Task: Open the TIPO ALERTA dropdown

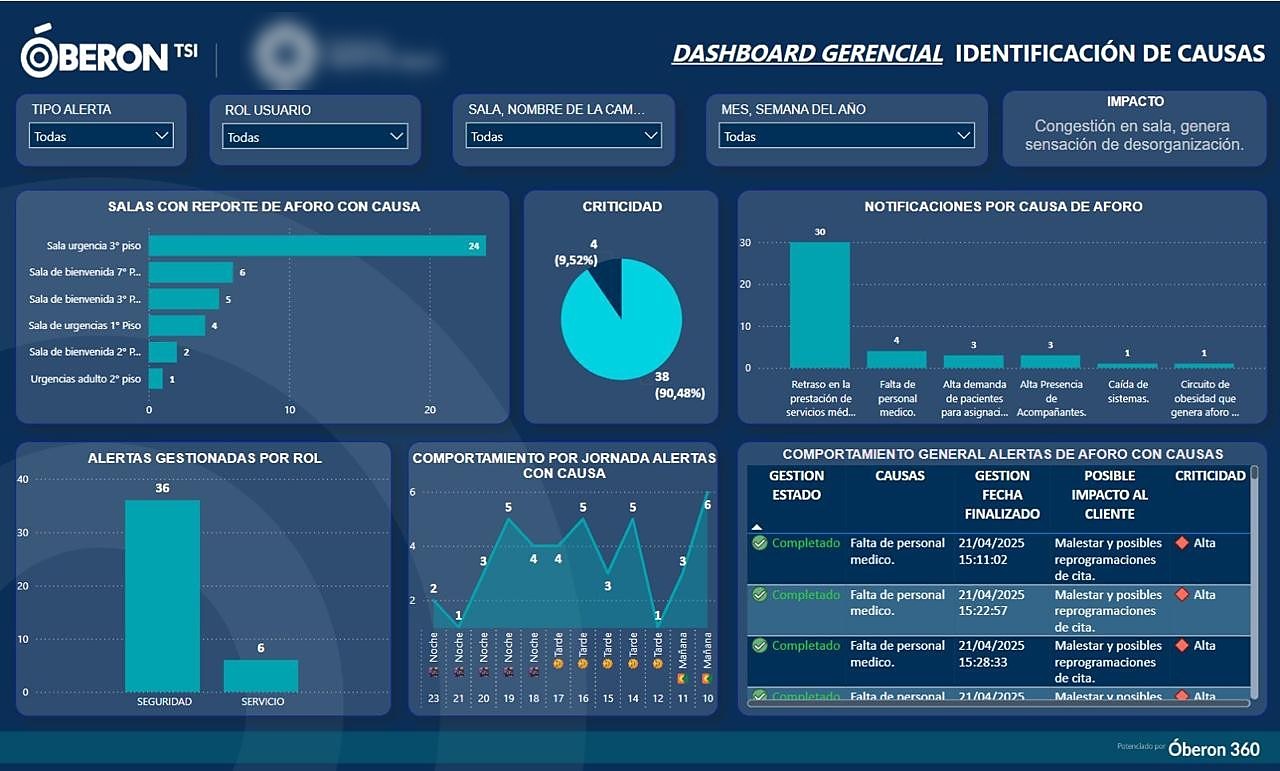Action: pyautogui.click(x=101, y=136)
